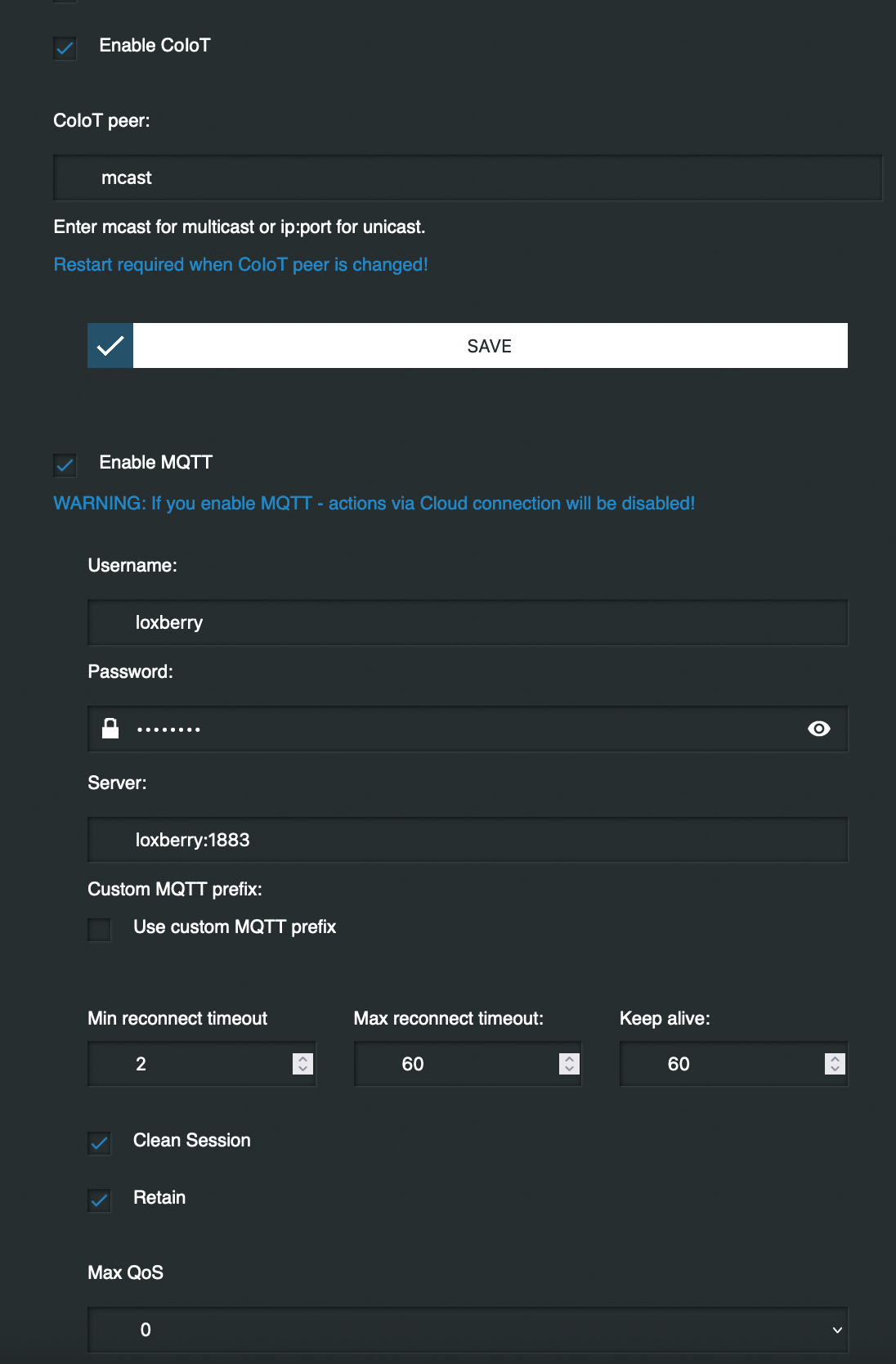Toggle the Clean Session checkbox

100,1142
